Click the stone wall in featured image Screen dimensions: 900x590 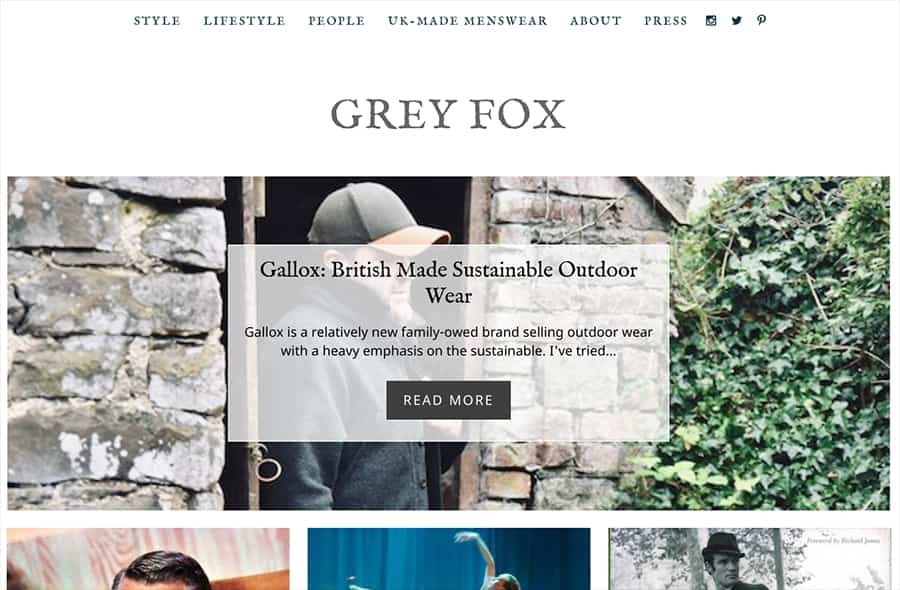[115, 344]
